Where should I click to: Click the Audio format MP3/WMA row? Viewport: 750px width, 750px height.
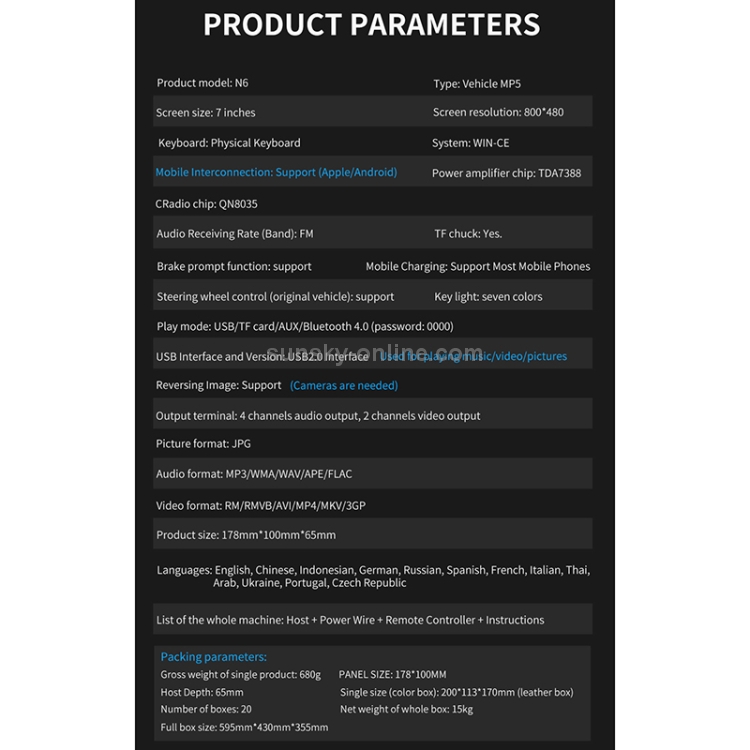click(254, 474)
